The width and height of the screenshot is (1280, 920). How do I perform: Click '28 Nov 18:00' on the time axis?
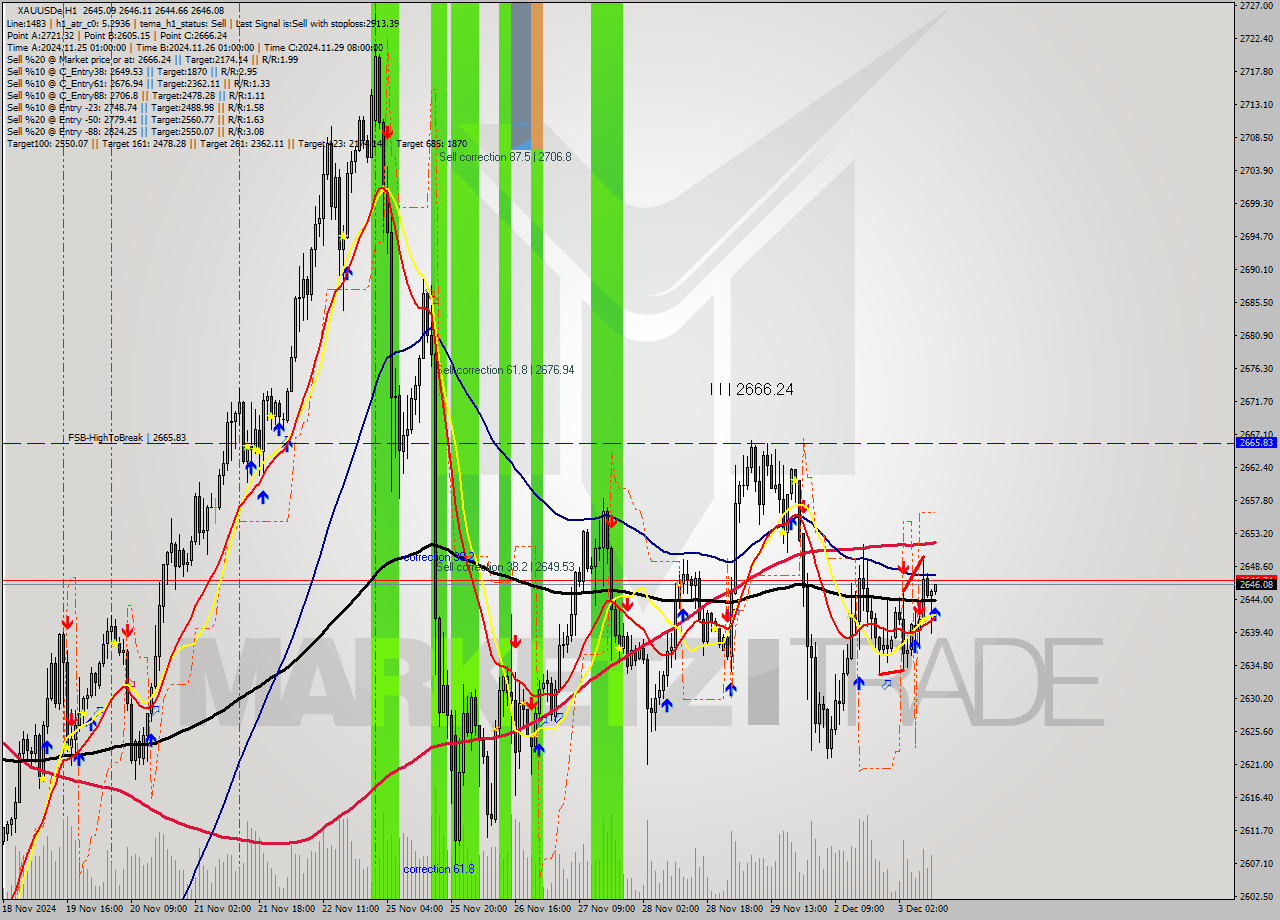(734, 909)
